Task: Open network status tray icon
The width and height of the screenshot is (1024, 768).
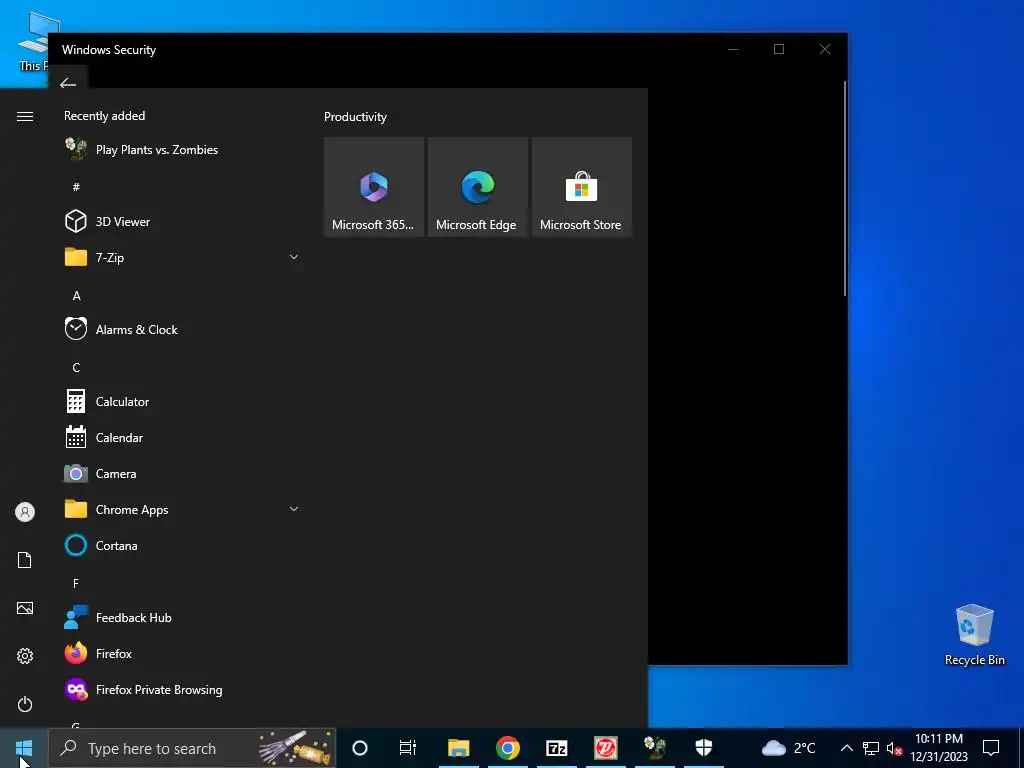Action: (871, 748)
